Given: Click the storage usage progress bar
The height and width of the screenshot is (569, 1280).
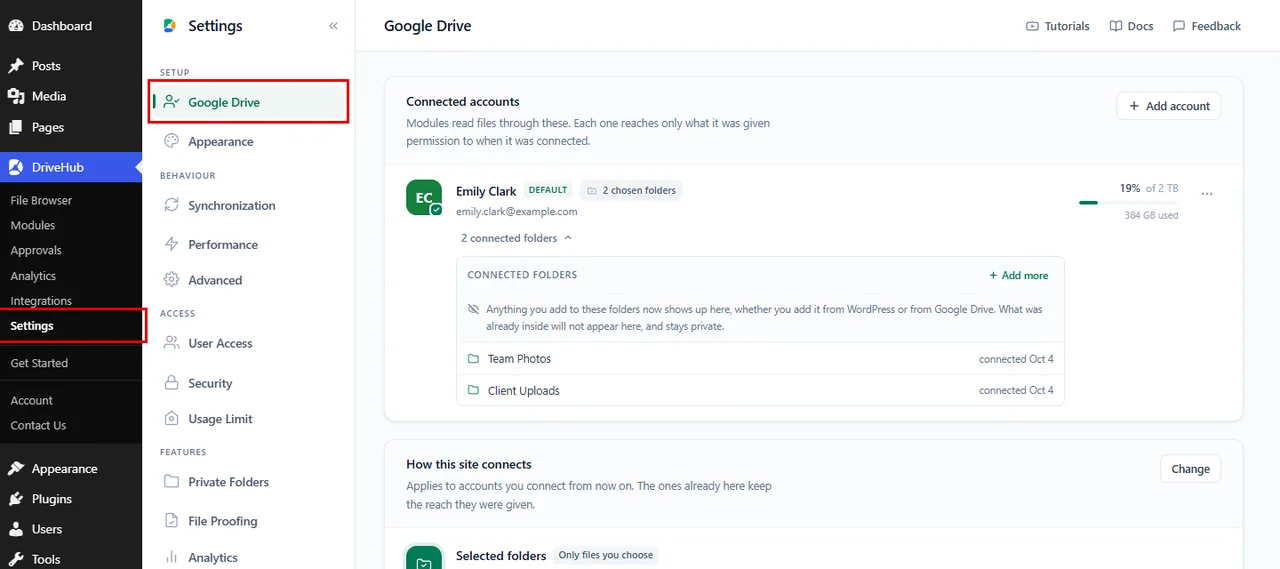Looking at the screenshot, I should (x=1128, y=203).
